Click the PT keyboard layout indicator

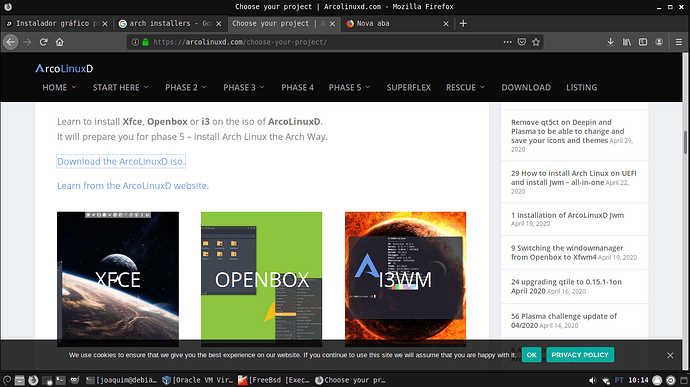(619, 380)
